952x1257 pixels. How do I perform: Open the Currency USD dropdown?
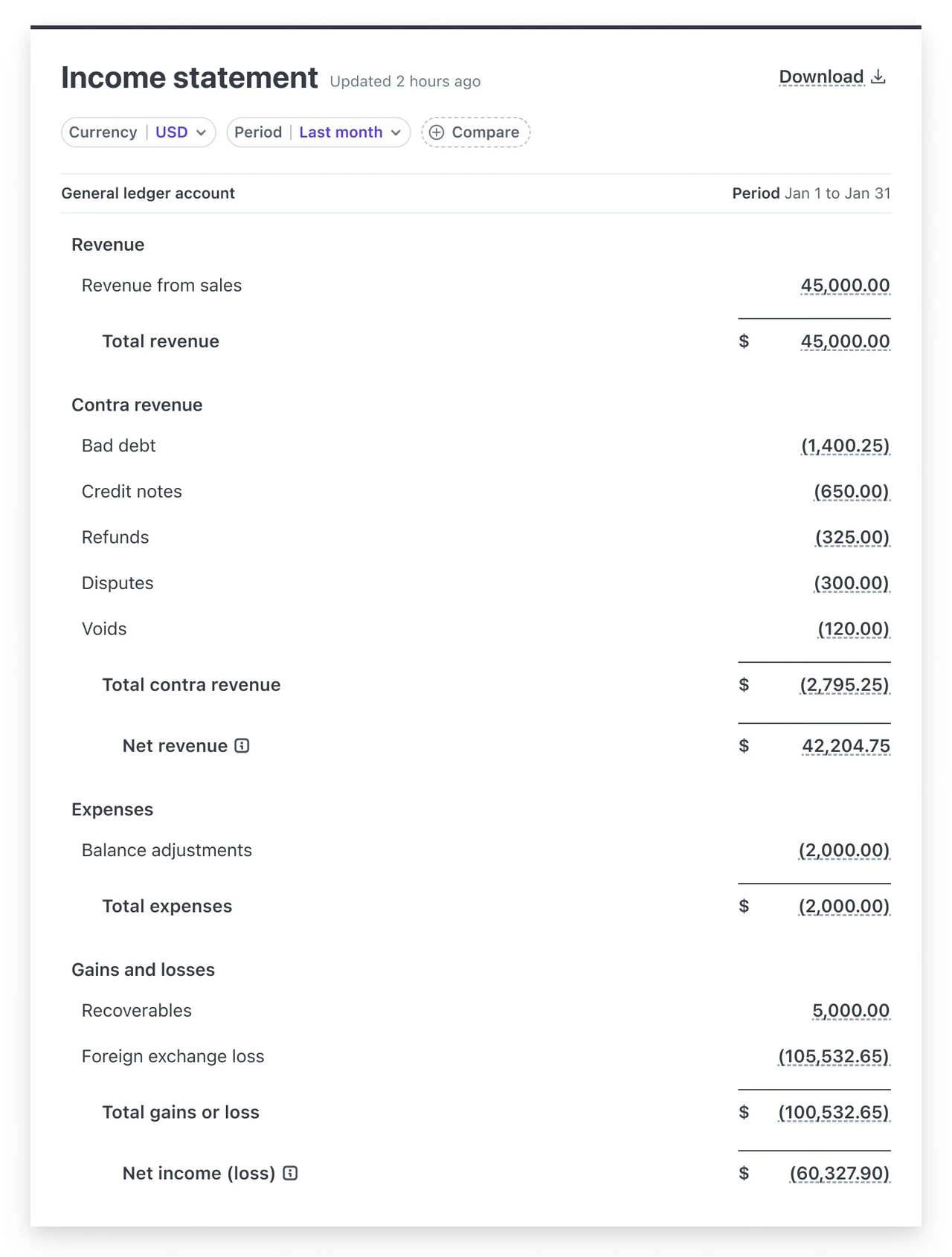[x=138, y=132]
